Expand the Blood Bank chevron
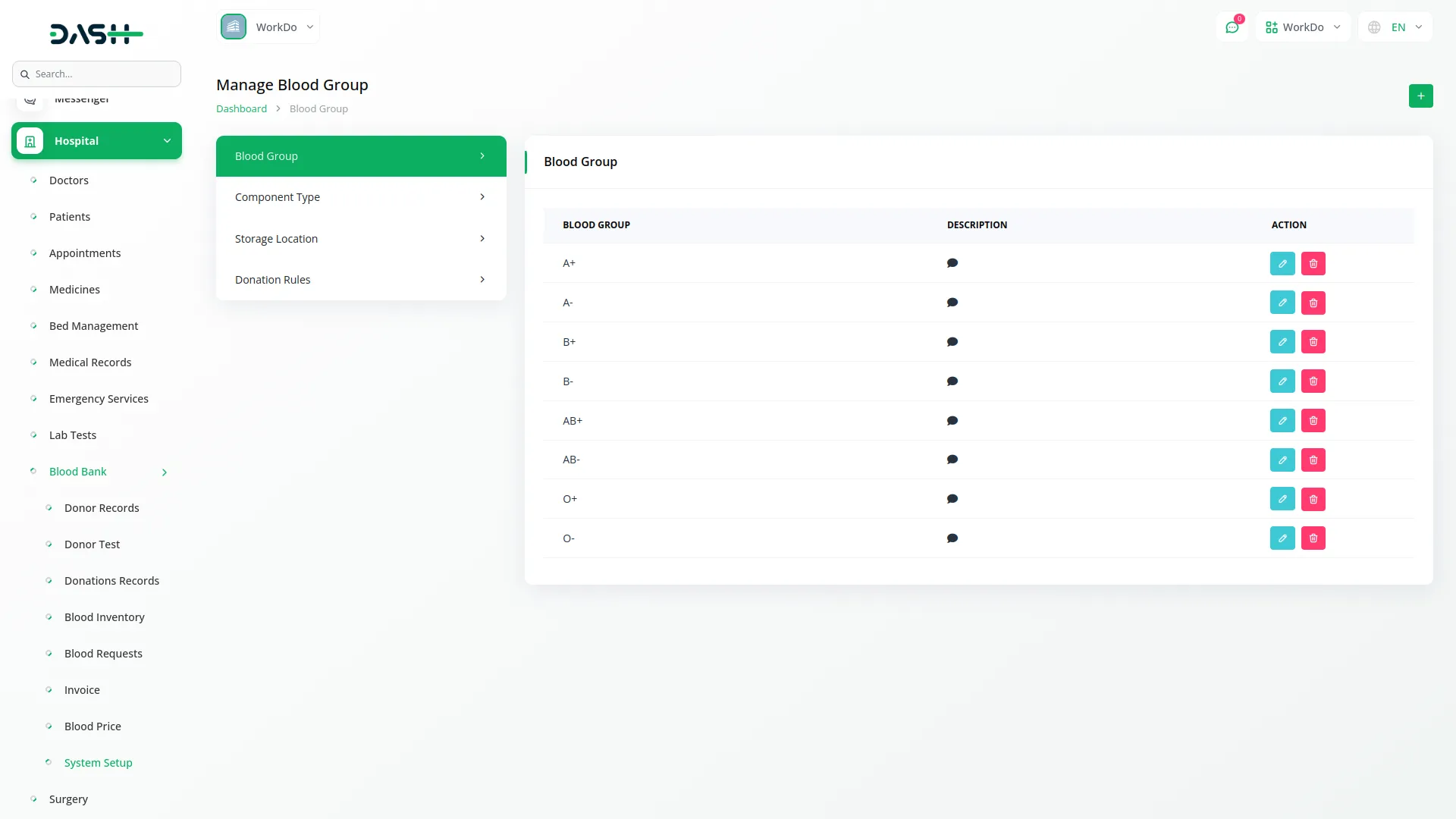The height and width of the screenshot is (819, 1456). point(165,472)
